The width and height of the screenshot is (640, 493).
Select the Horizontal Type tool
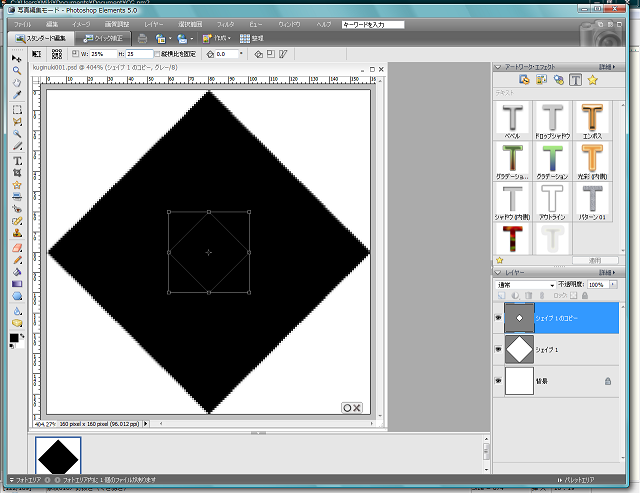point(17,160)
